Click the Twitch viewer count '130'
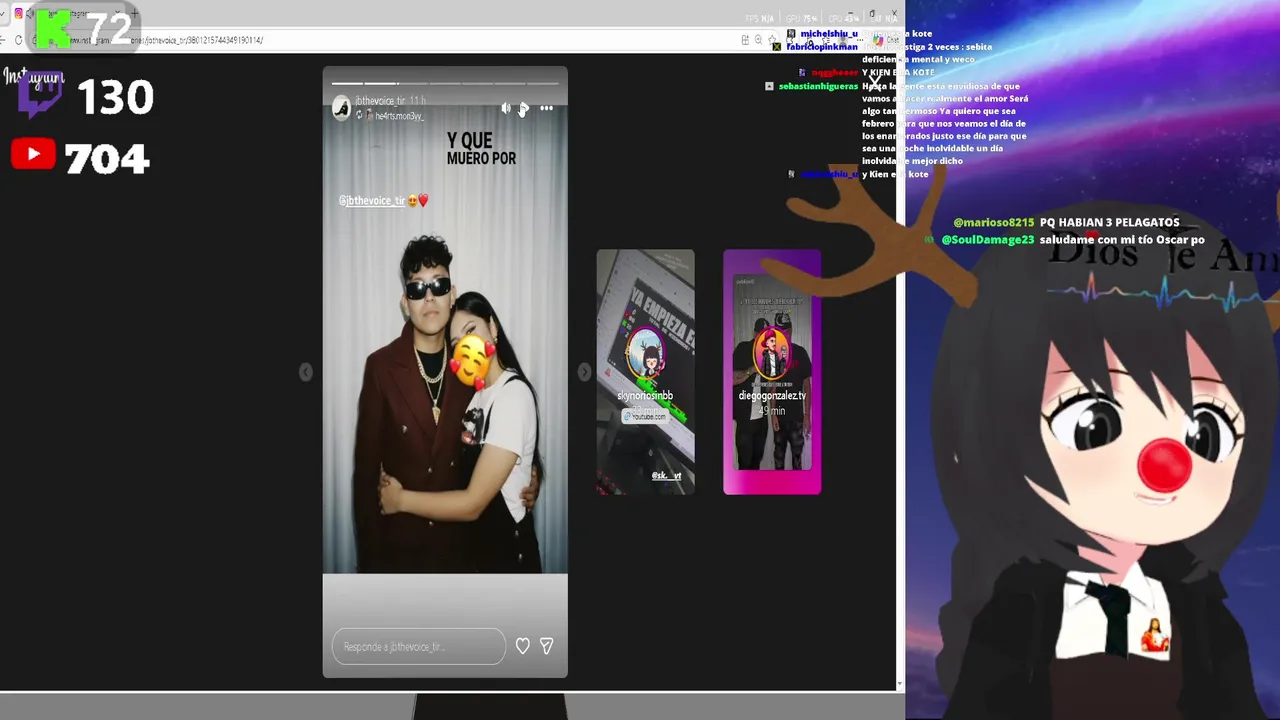Screen dimensions: 1280x720 [x=115, y=98]
